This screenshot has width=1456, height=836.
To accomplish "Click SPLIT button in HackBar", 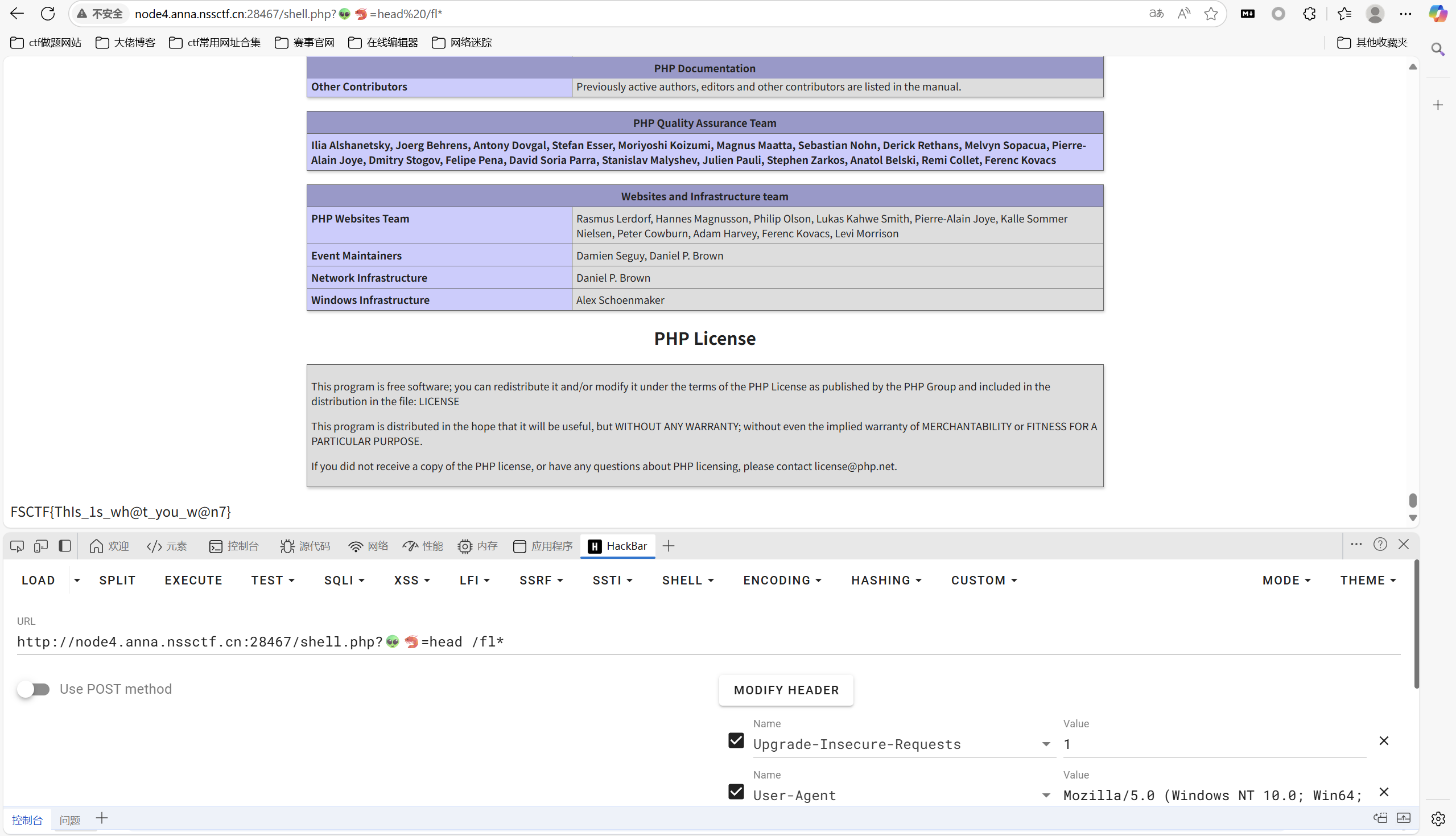I will click(x=118, y=580).
